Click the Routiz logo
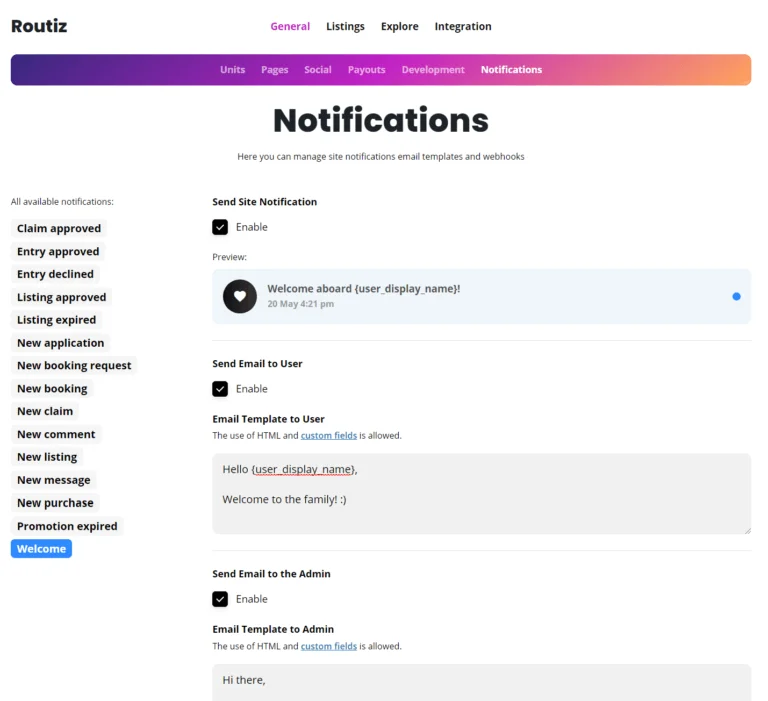Image resolution: width=768 pixels, height=701 pixels. (x=39, y=26)
